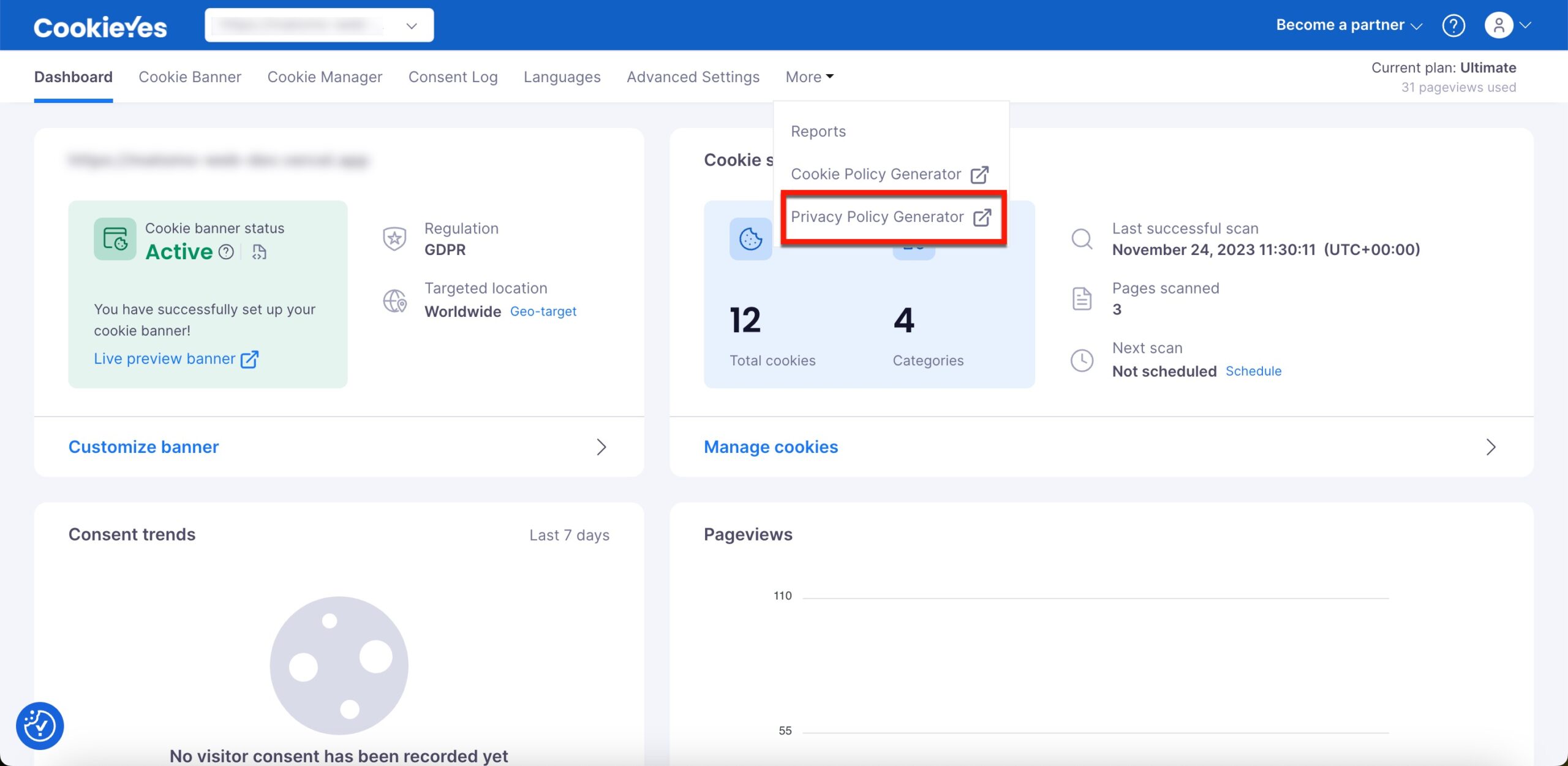This screenshot has width=1568, height=766.
Task: Select Reports from the More menu
Action: (818, 131)
